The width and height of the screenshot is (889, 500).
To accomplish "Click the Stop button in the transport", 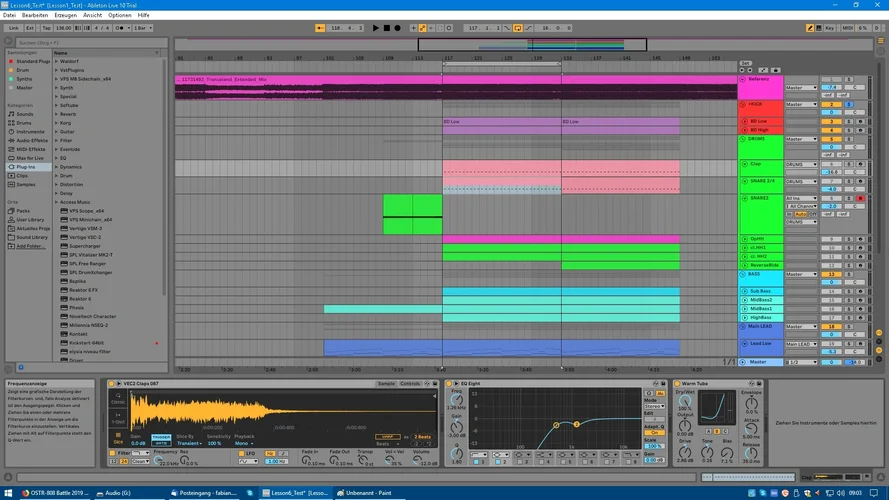I will pyautogui.click(x=386, y=28).
